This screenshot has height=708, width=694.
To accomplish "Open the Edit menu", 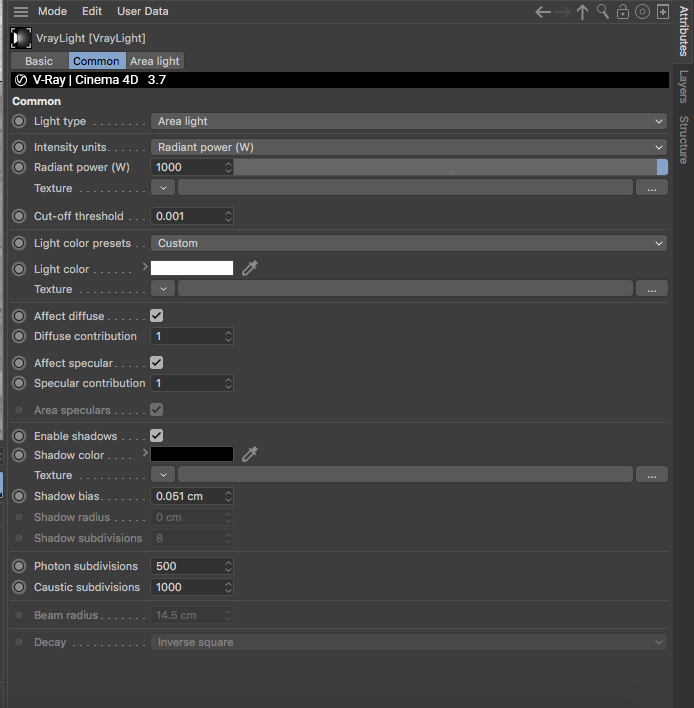I will [92, 11].
